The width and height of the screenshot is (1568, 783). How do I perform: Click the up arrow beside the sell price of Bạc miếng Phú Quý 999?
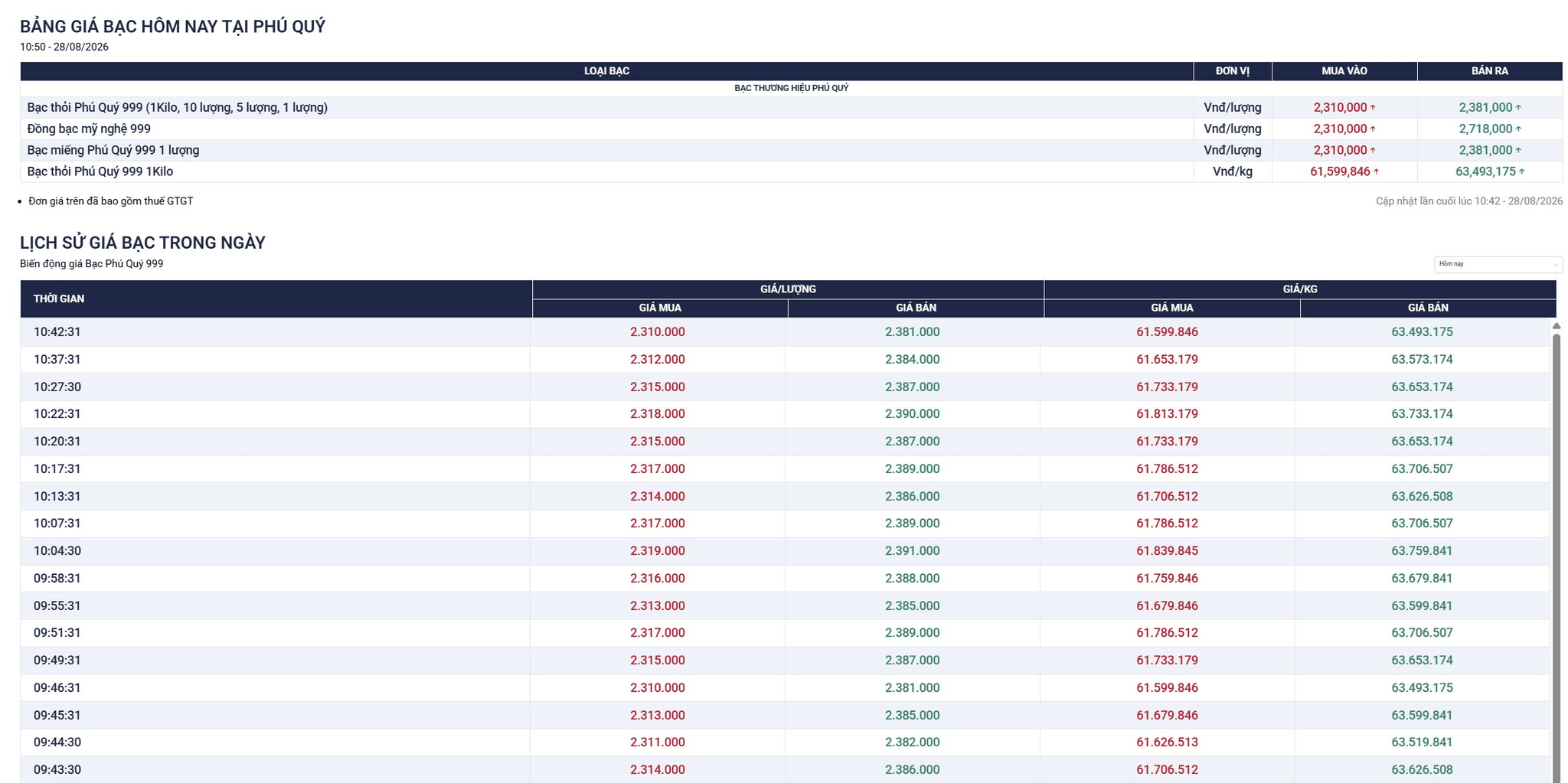pyautogui.click(x=1518, y=150)
